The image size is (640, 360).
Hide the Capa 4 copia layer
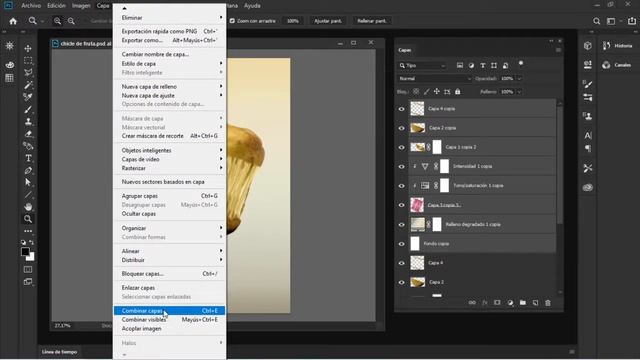point(401,109)
